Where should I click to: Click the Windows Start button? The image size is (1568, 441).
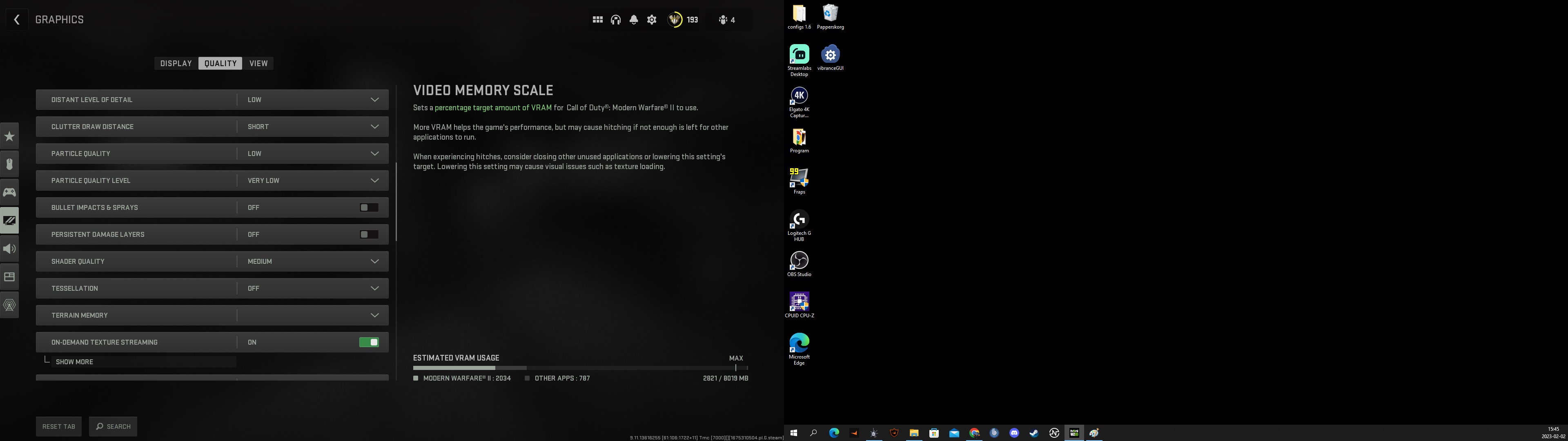794,433
